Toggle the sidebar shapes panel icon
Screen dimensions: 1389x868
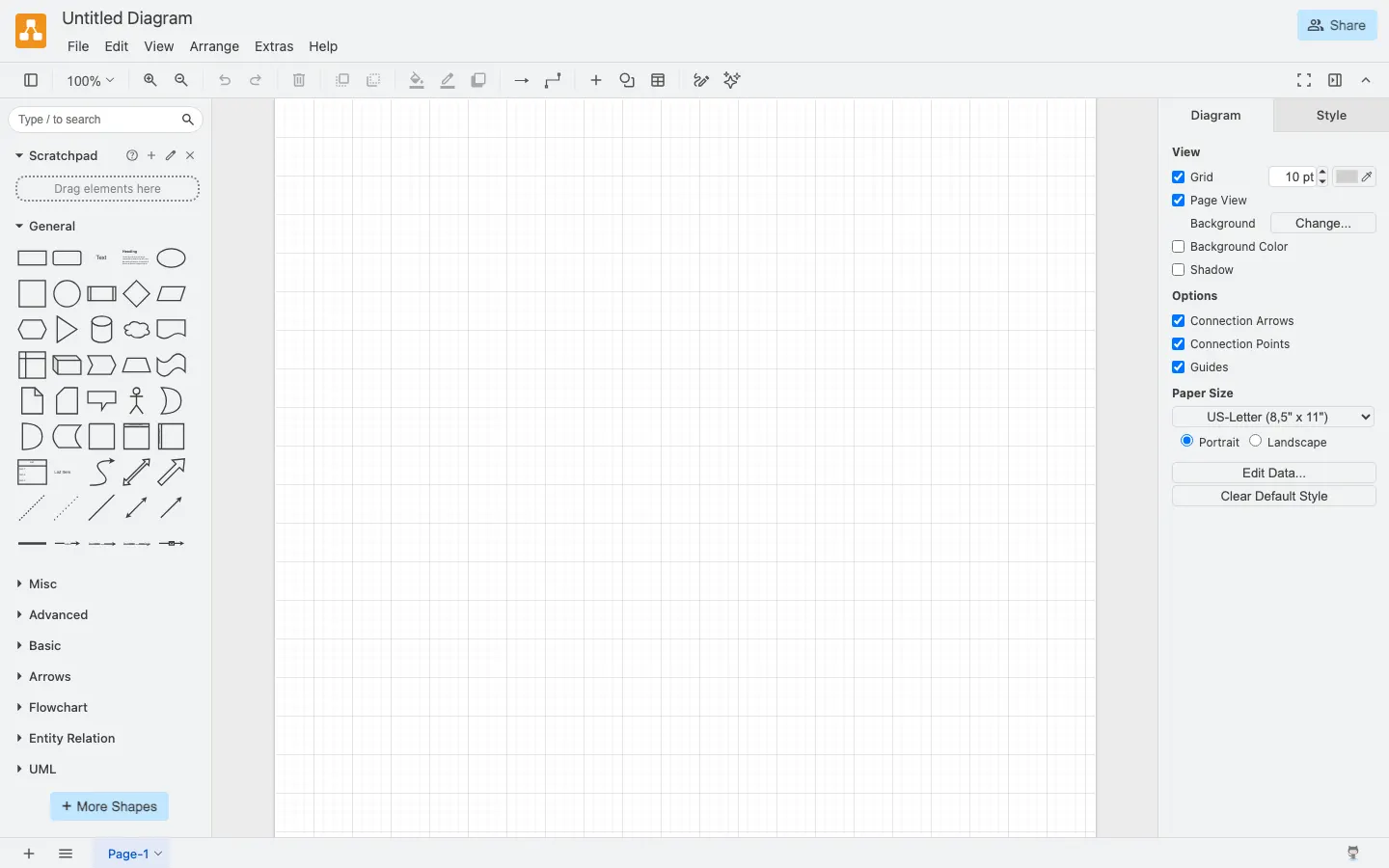tap(31, 81)
